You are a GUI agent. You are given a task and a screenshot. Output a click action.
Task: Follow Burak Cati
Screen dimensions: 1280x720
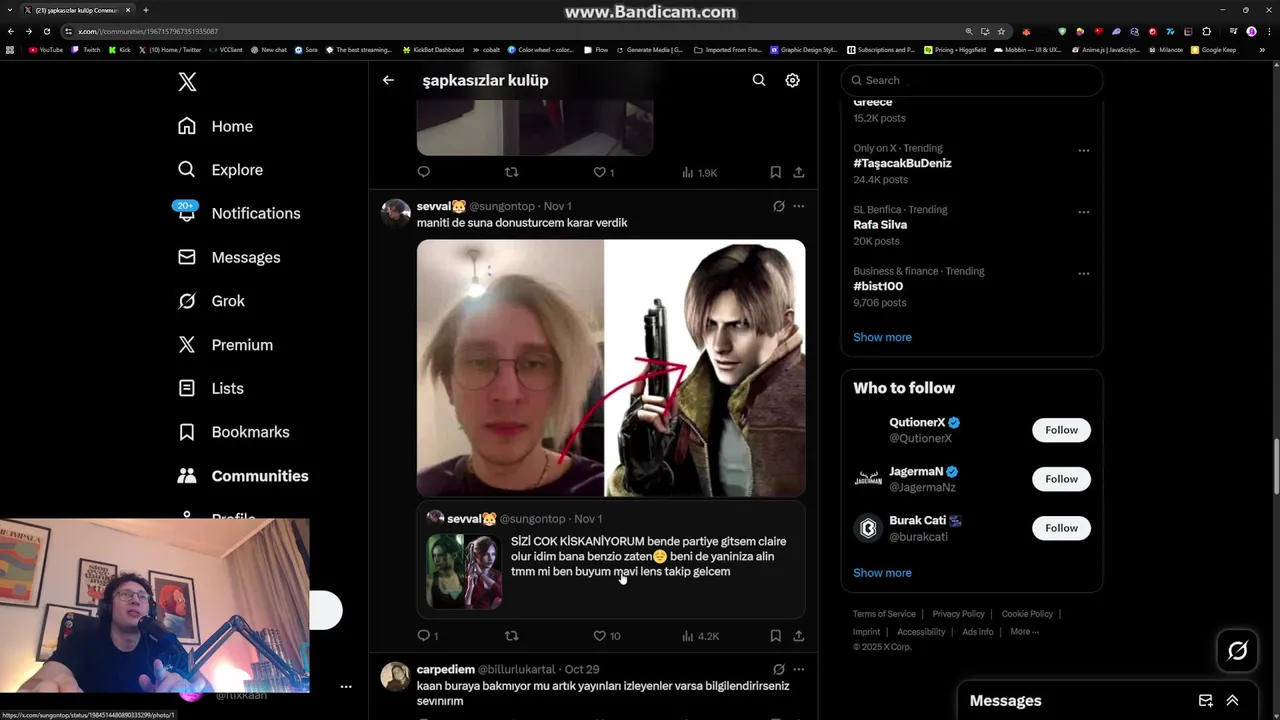pyautogui.click(x=1061, y=528)
